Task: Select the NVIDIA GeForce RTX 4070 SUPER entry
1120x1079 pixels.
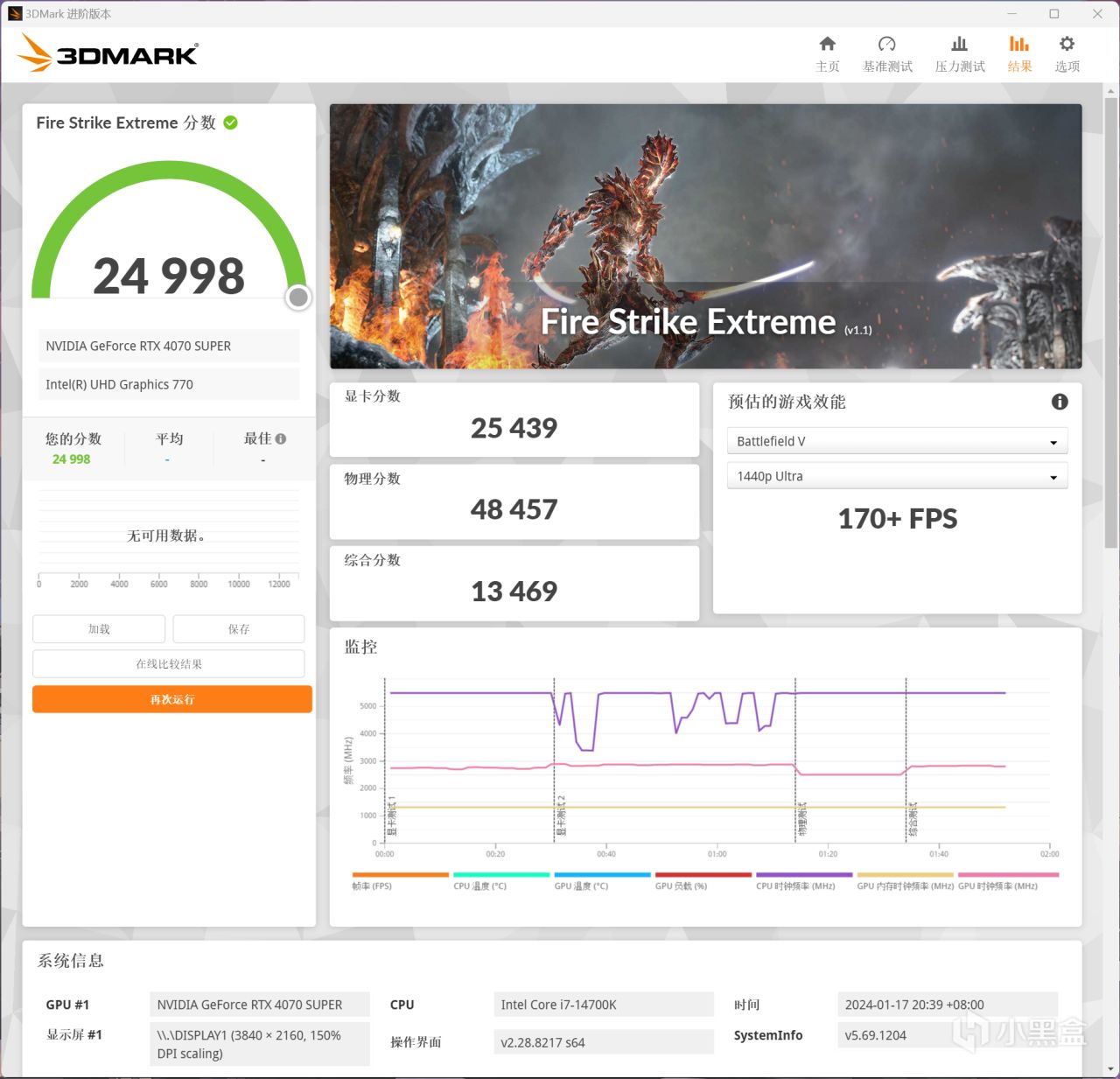Action: pyautogui.click(x=168, y=346)
